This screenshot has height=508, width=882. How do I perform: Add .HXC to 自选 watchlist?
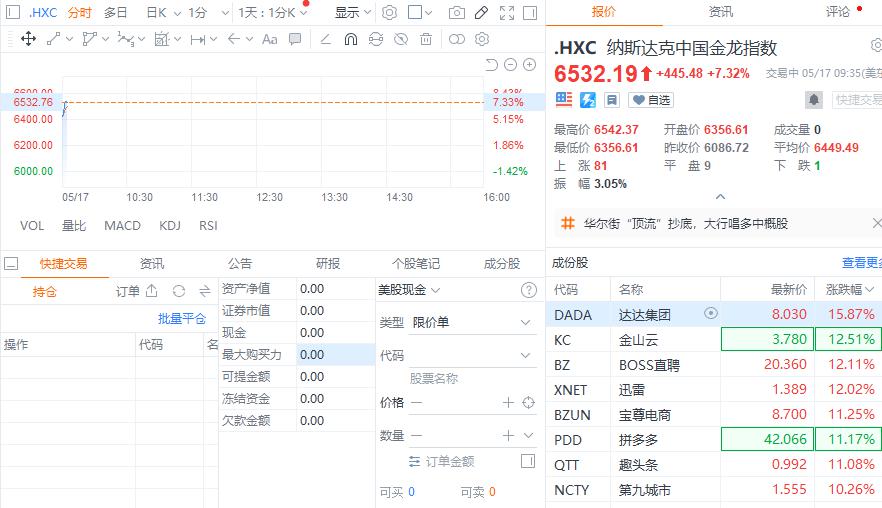(x=651, y=100)
